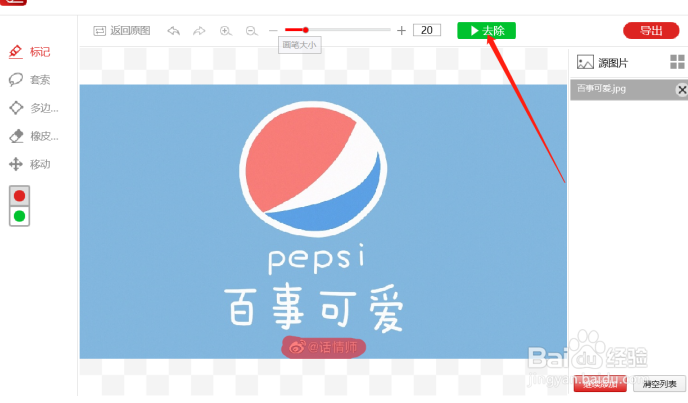The image size is (688, 403).
Task: Pick the green marker color
Action: (19, 216)
